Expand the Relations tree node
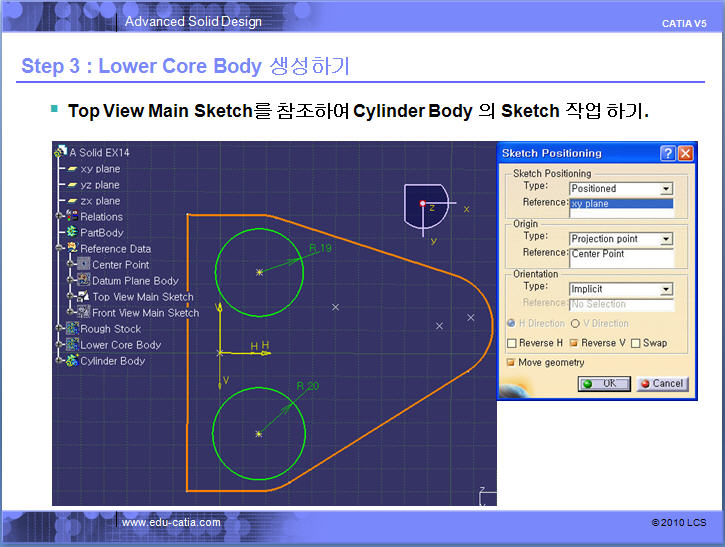This screenshot has width=725, height=547. click(x=59, y=216)
